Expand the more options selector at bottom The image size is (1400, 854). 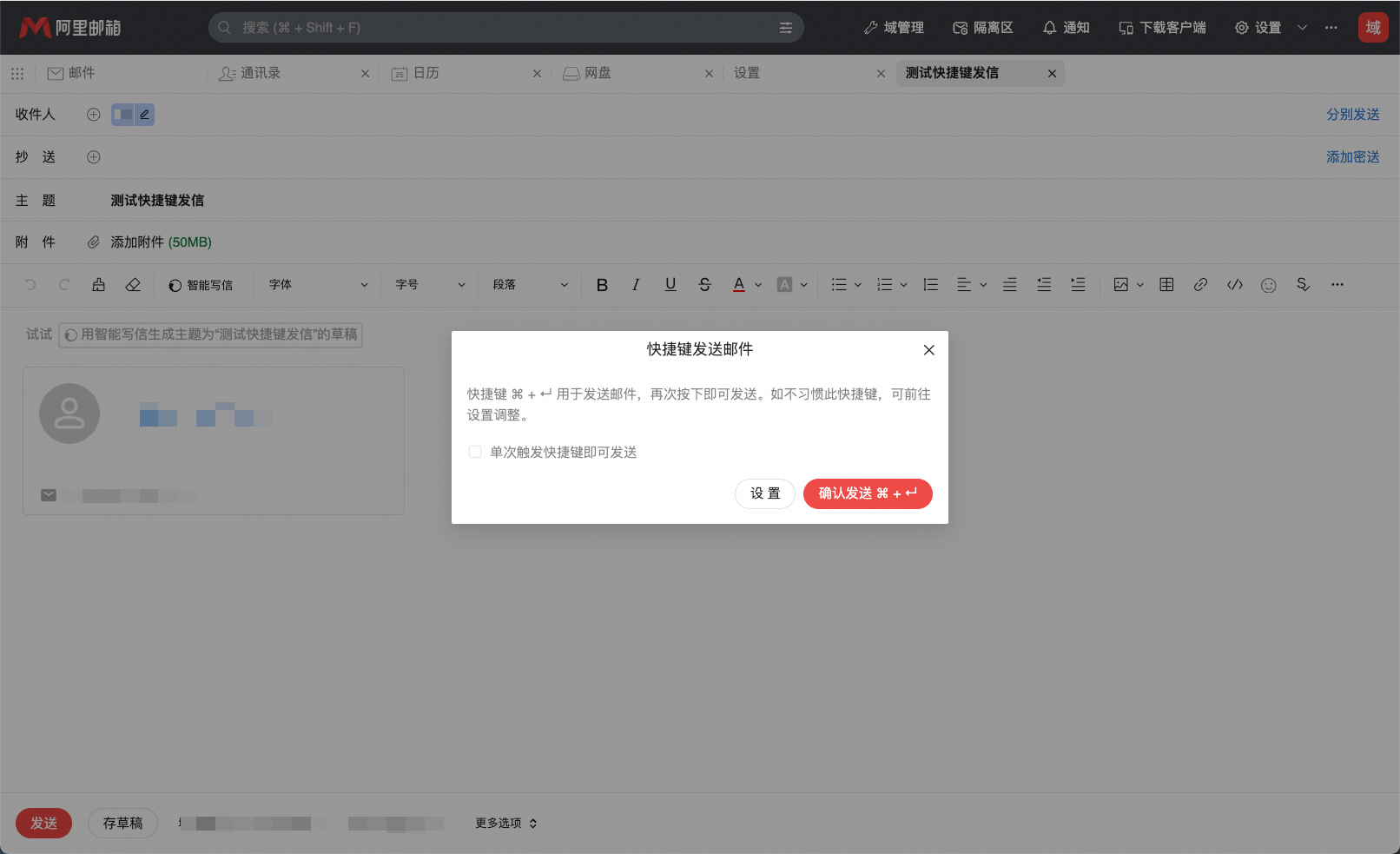(506, 823)
